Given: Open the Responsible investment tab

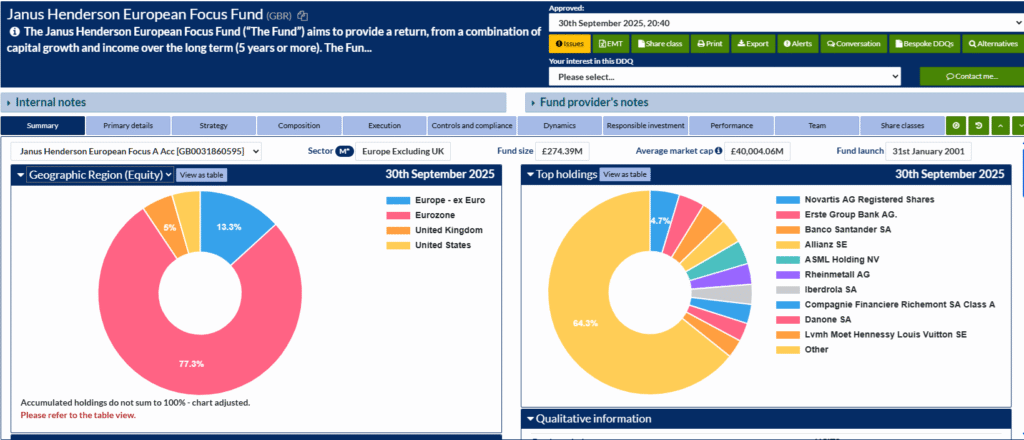Looking at the screenshot, I should tap(645, 126).
